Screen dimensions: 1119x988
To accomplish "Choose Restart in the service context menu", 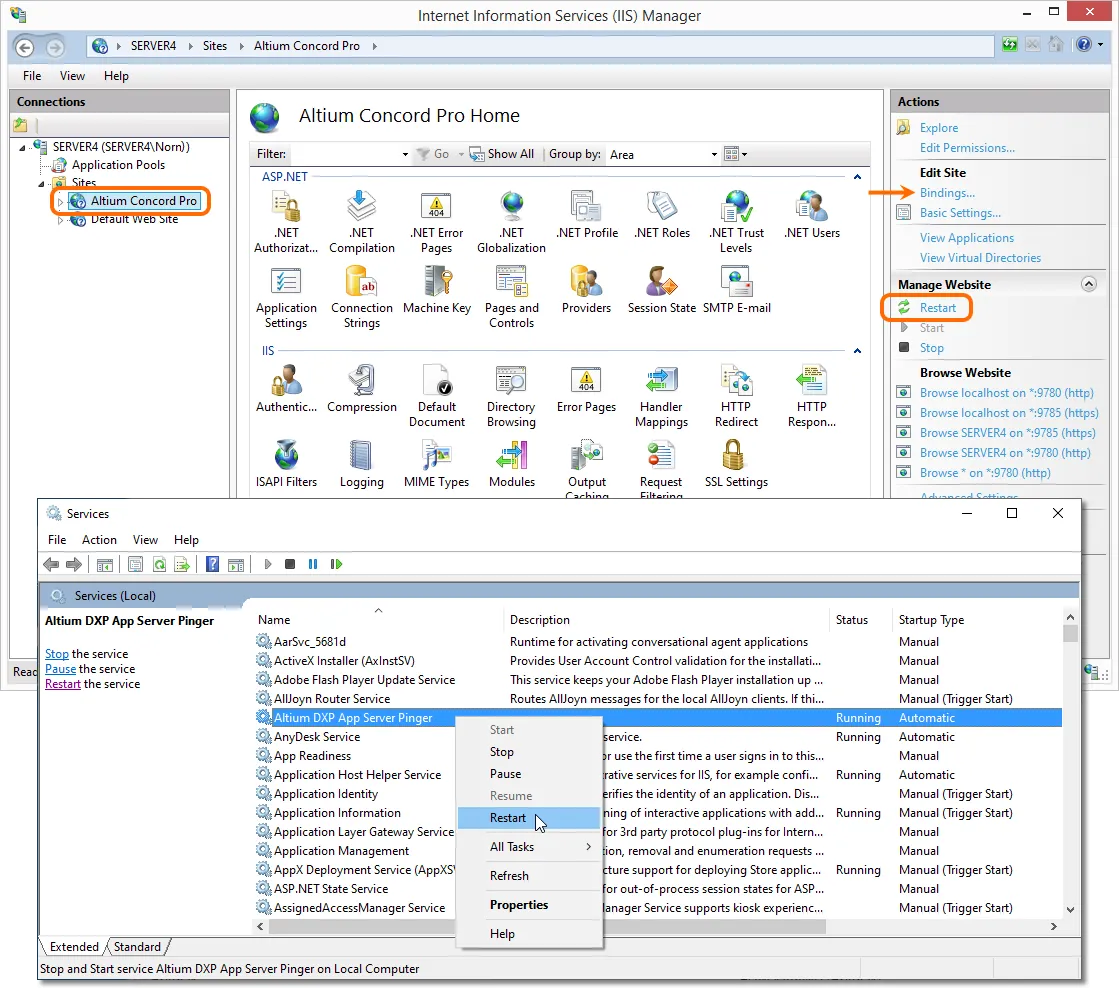I will pos(529,817).
